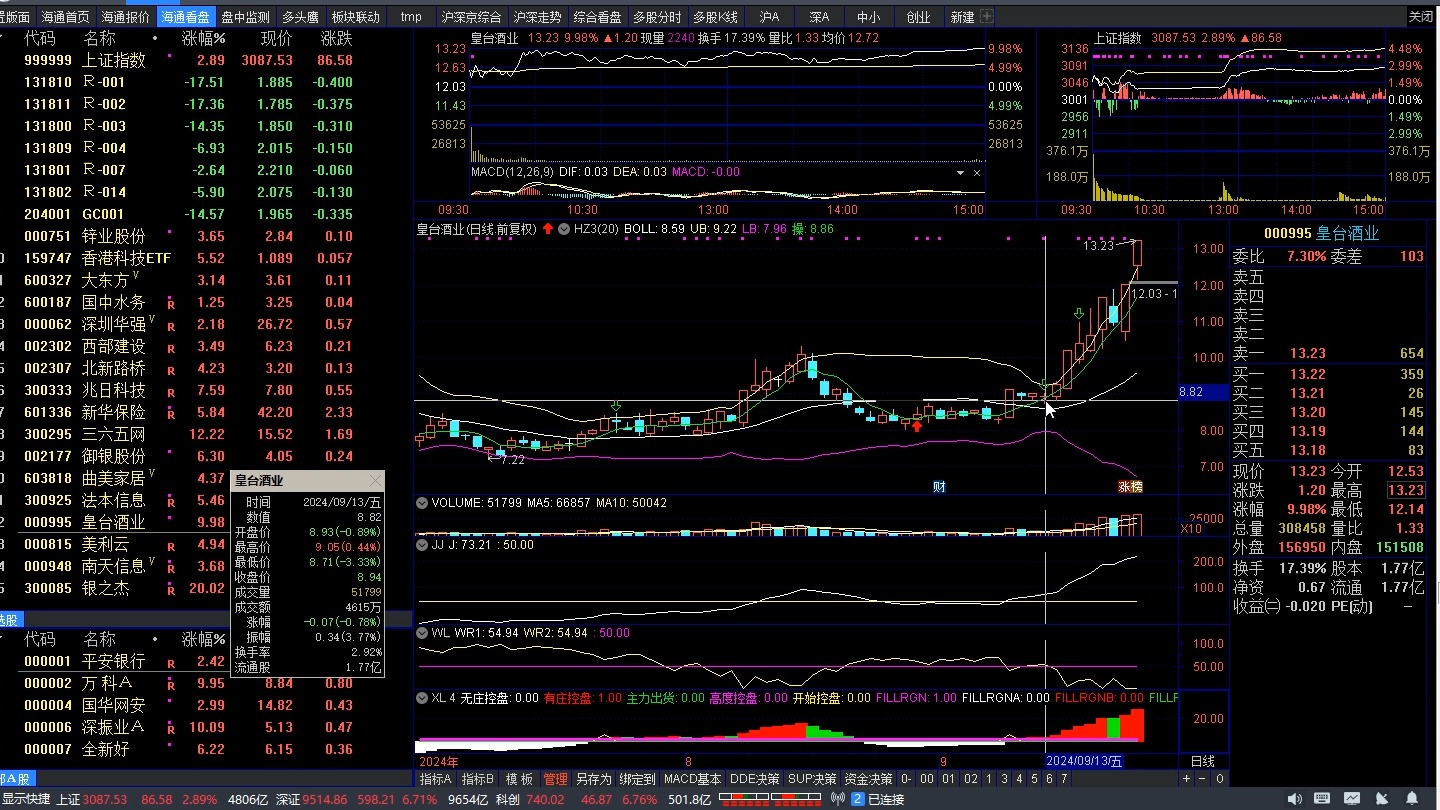
Task: Click the 财 marker on the chart
Action: click(939, 486)
